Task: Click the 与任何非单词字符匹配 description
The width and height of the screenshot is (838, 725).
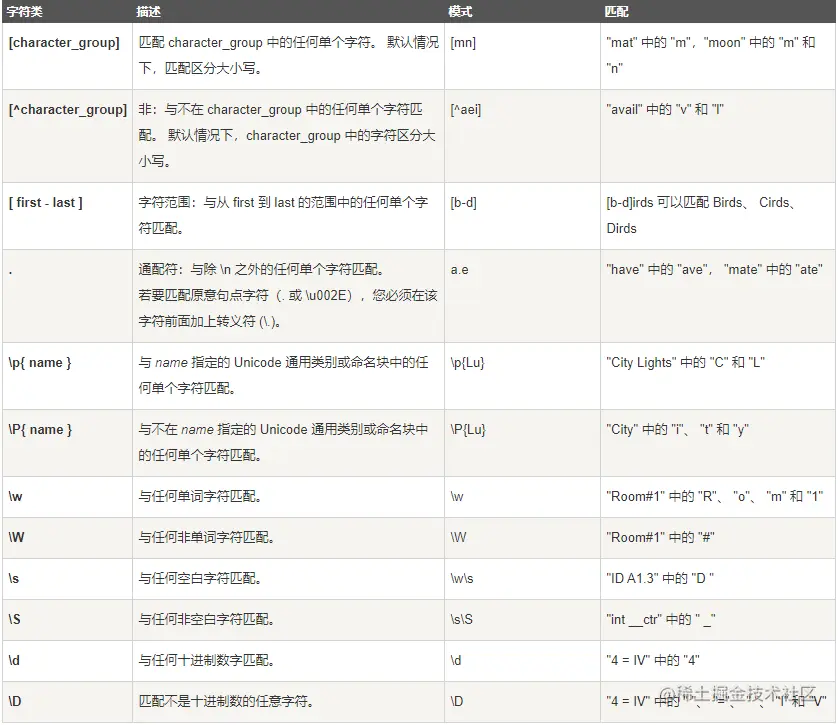Action: (289, 537)
